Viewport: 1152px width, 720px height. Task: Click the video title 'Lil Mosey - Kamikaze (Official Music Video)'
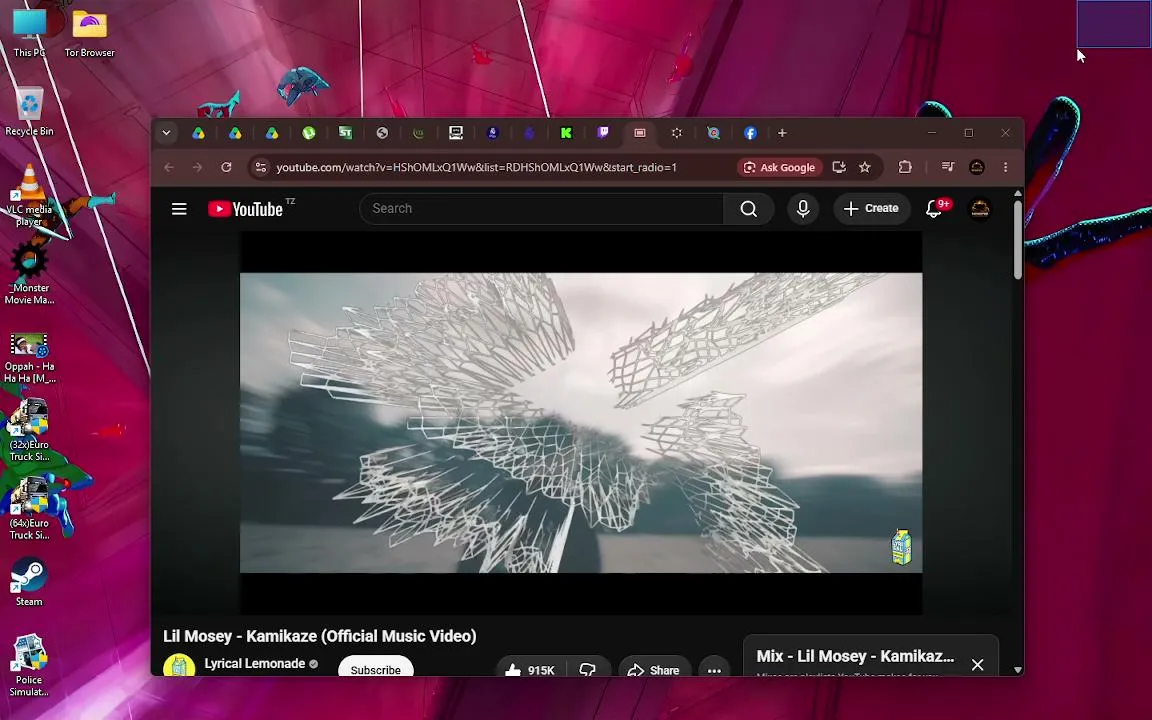click(320, 636)
